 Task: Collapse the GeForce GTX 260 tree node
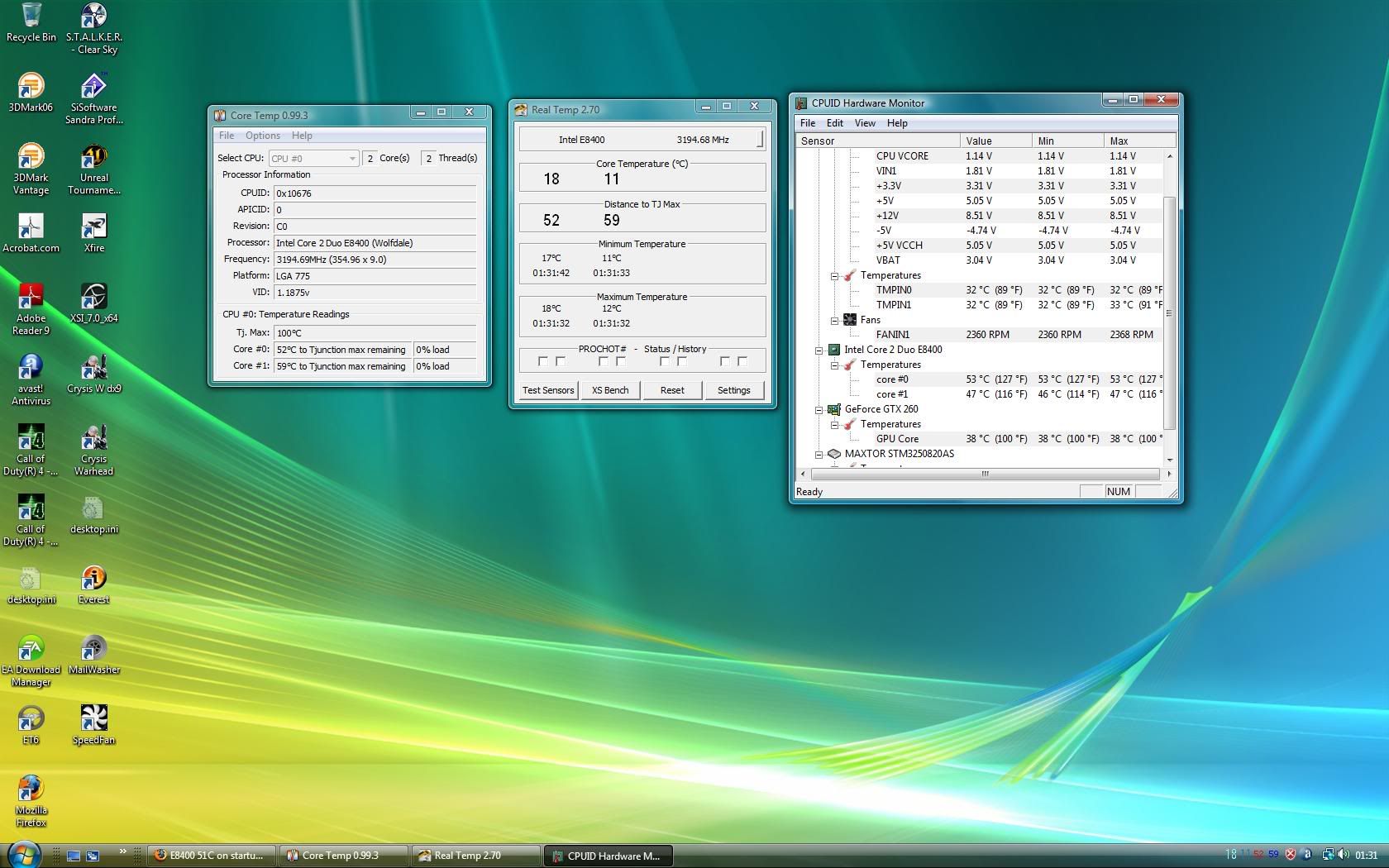(x=818, y=408)
